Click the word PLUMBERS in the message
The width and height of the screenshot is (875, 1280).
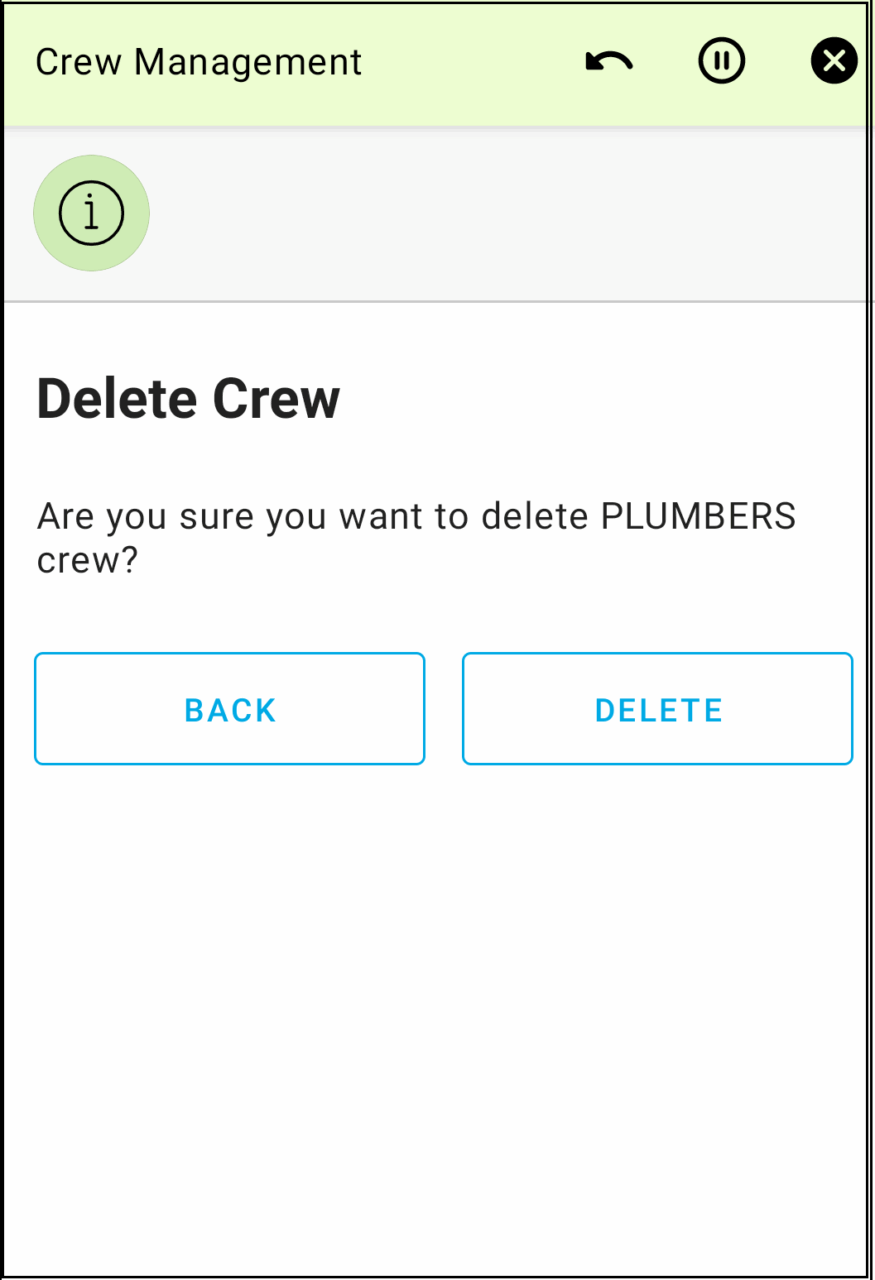(697, 517)
